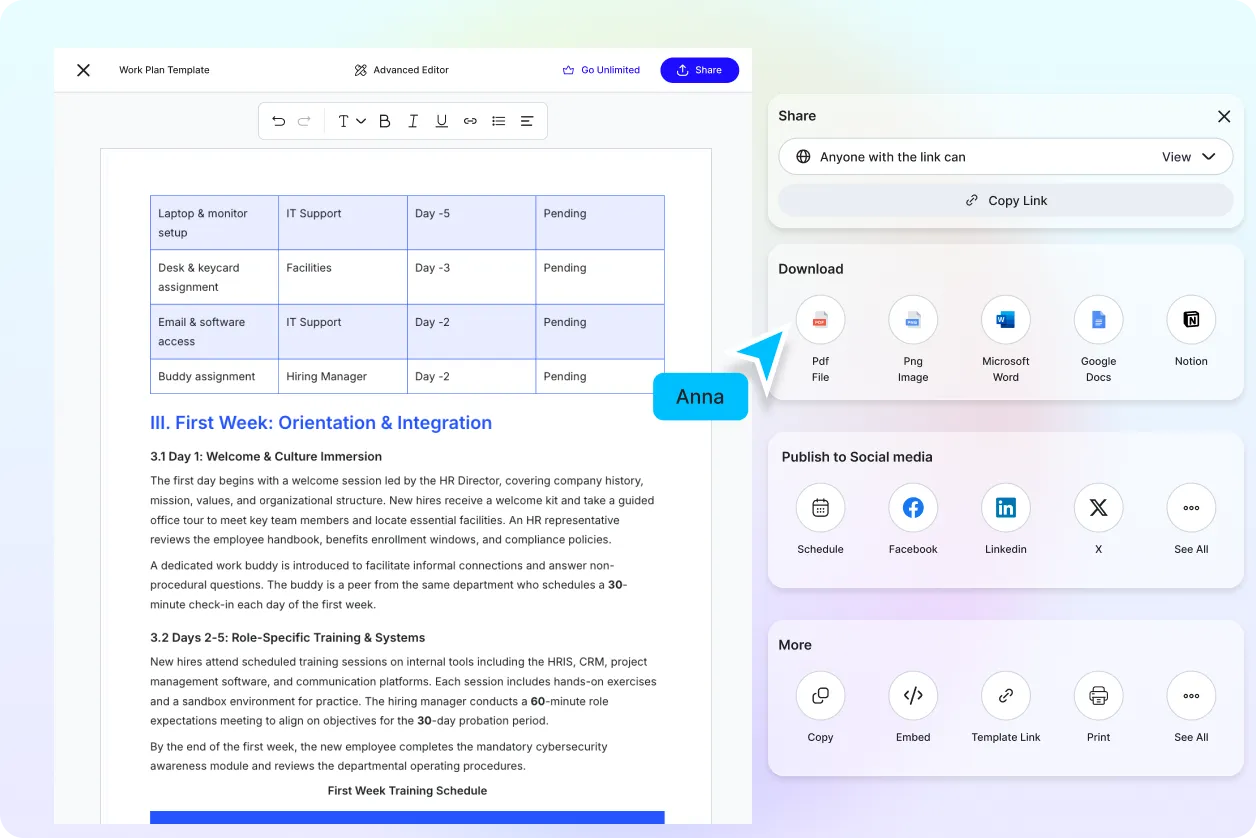The image size is (1256, 838).
Task: Click the 'Facilities' table cell
Action: coord(343,277)
